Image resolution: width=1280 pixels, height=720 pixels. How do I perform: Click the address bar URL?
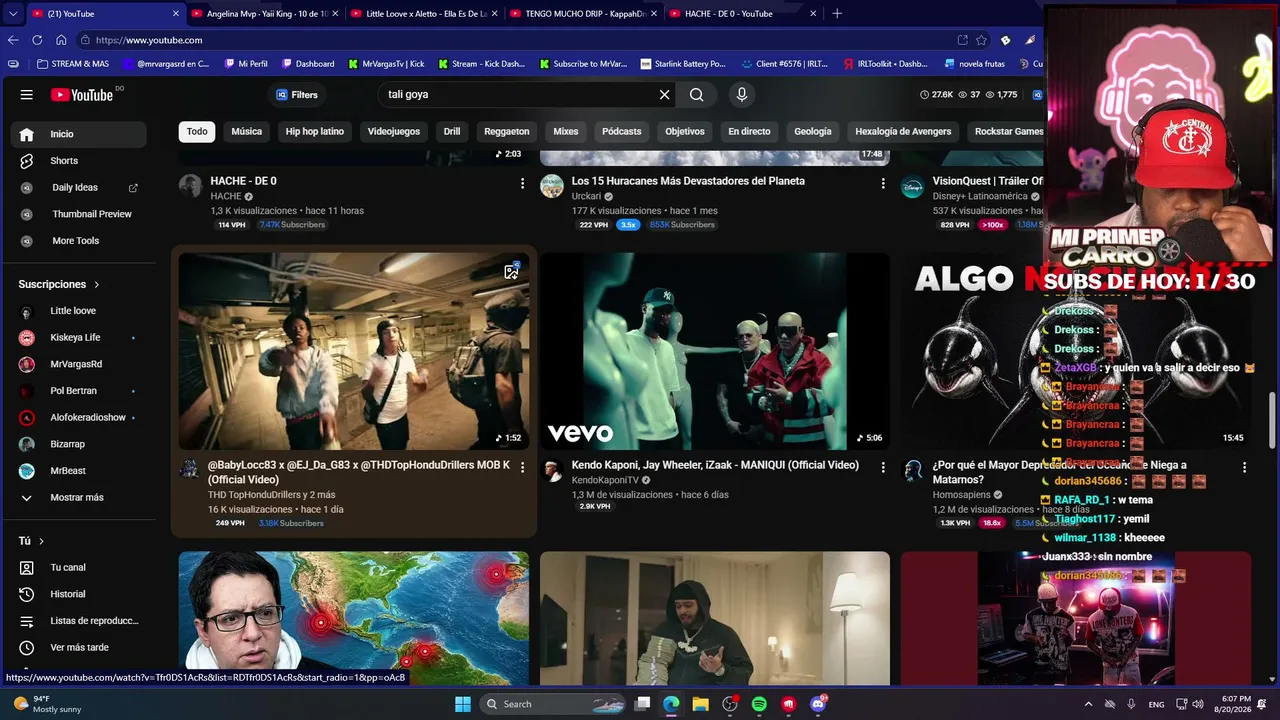click(x=149, y=40)
